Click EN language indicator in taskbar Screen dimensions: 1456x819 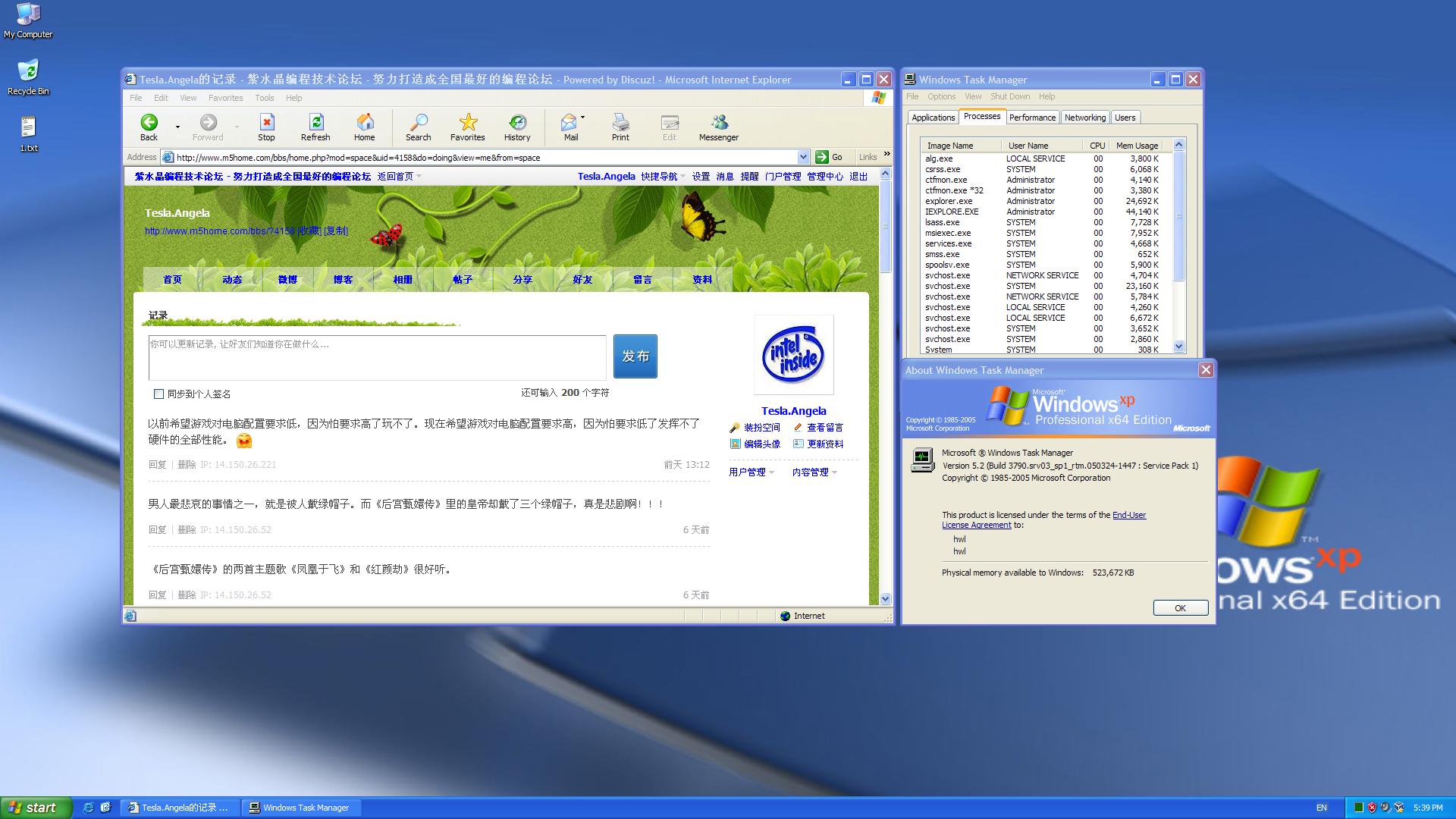(1322, 808)
